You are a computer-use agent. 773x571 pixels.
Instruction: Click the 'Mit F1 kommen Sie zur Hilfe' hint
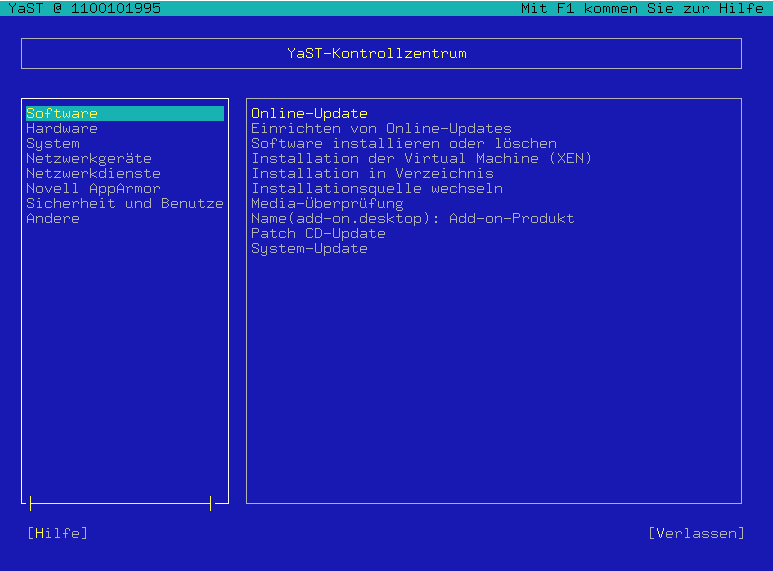[x=642, y=8]
